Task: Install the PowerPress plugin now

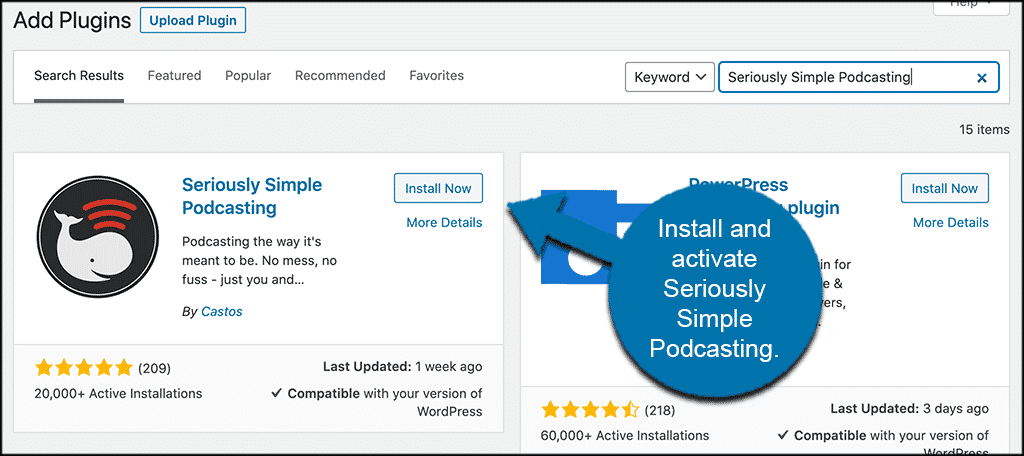Action: click(x=945, y=188)
